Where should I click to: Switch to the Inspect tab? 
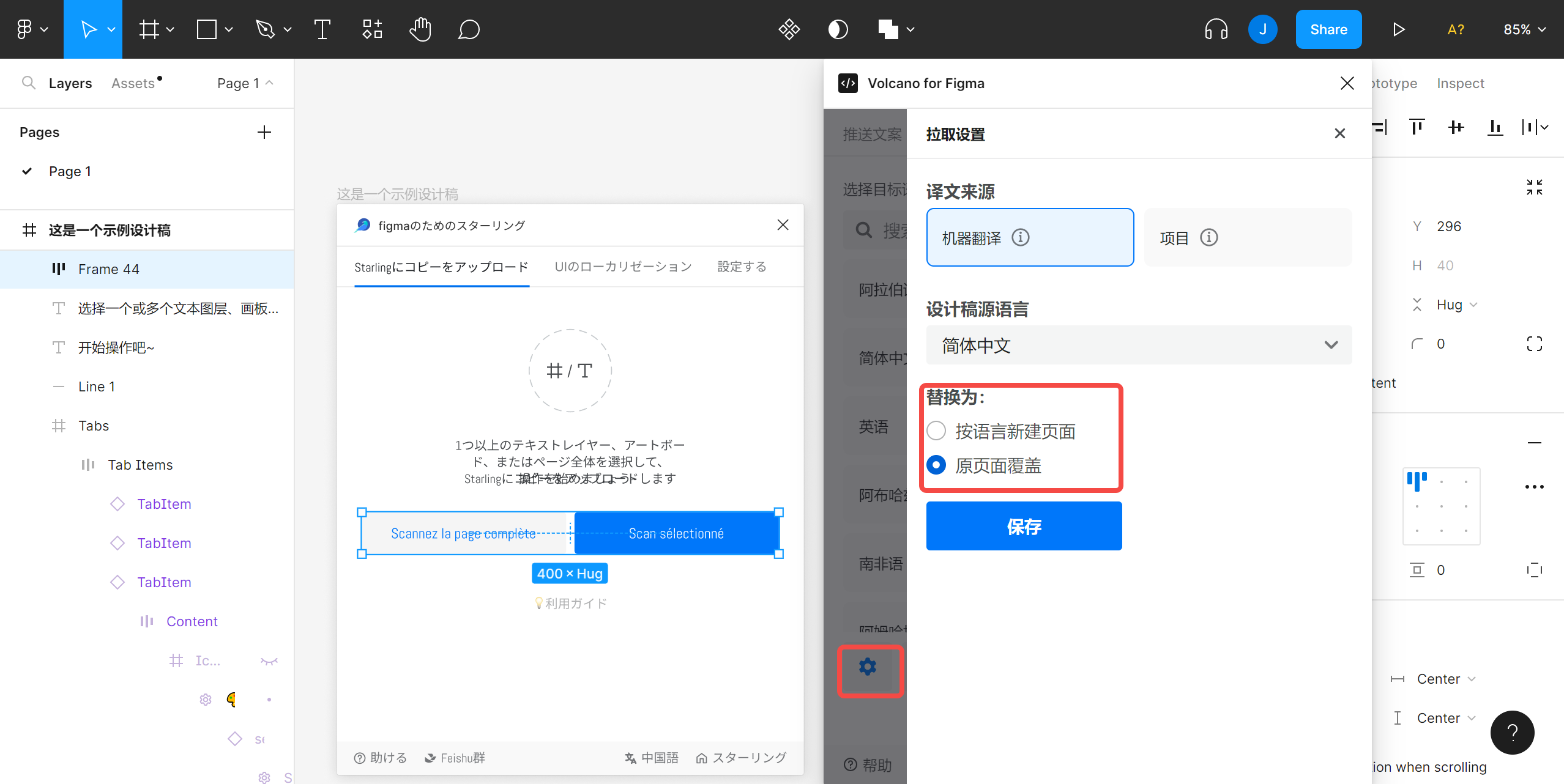click(x=1460, y=83)
